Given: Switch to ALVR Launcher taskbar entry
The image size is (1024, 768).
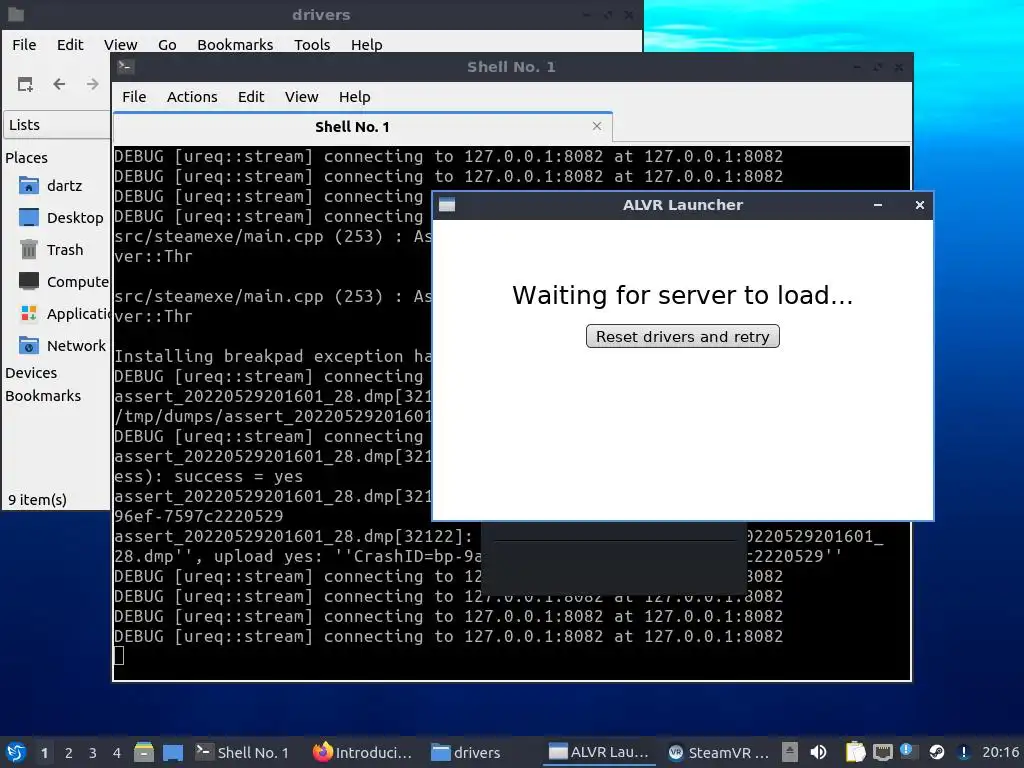Looking at the screenshot, I should pos(599,752).
